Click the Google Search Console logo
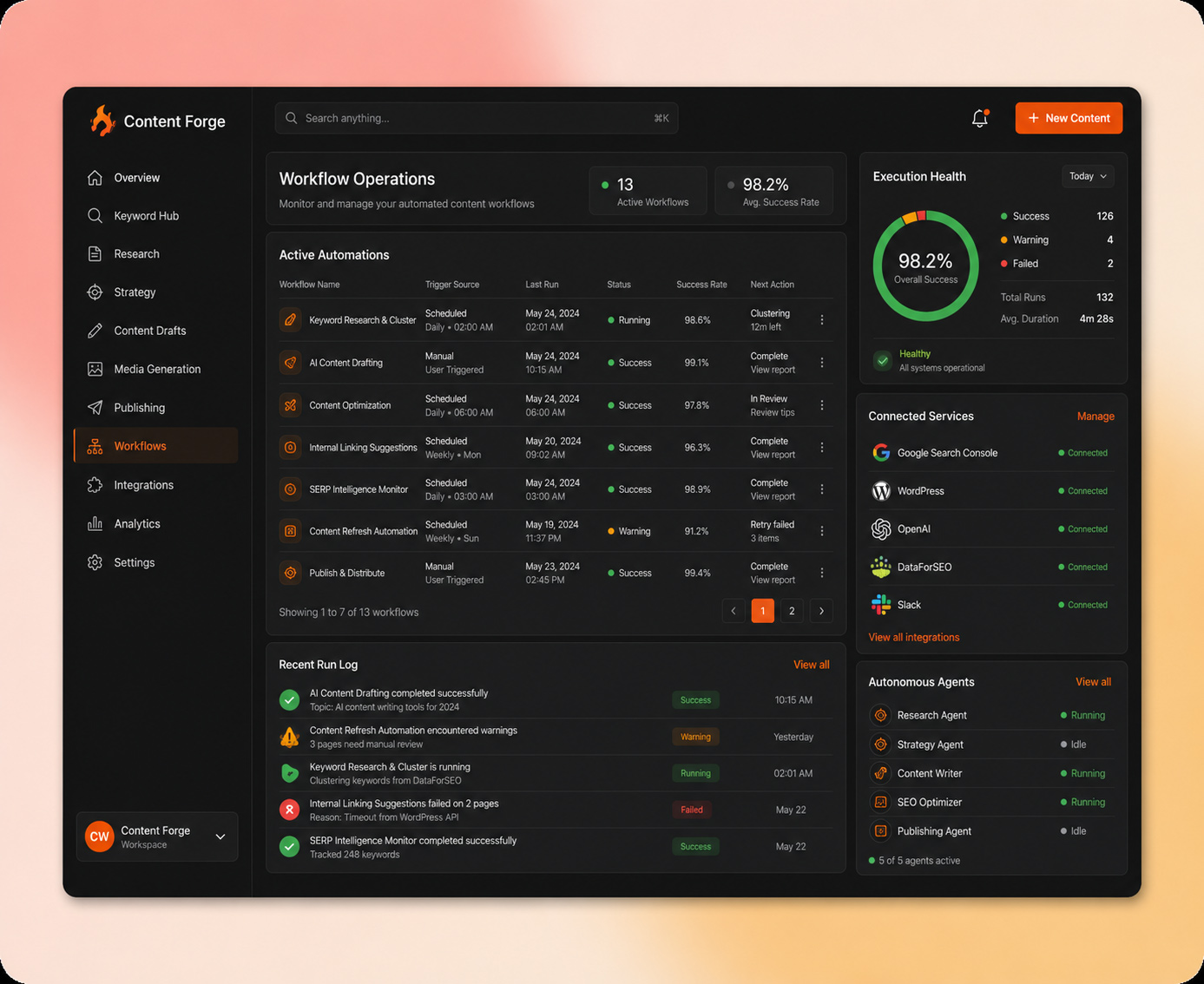The width and height of the screenshot is (1204, 984). coord(881,453)
